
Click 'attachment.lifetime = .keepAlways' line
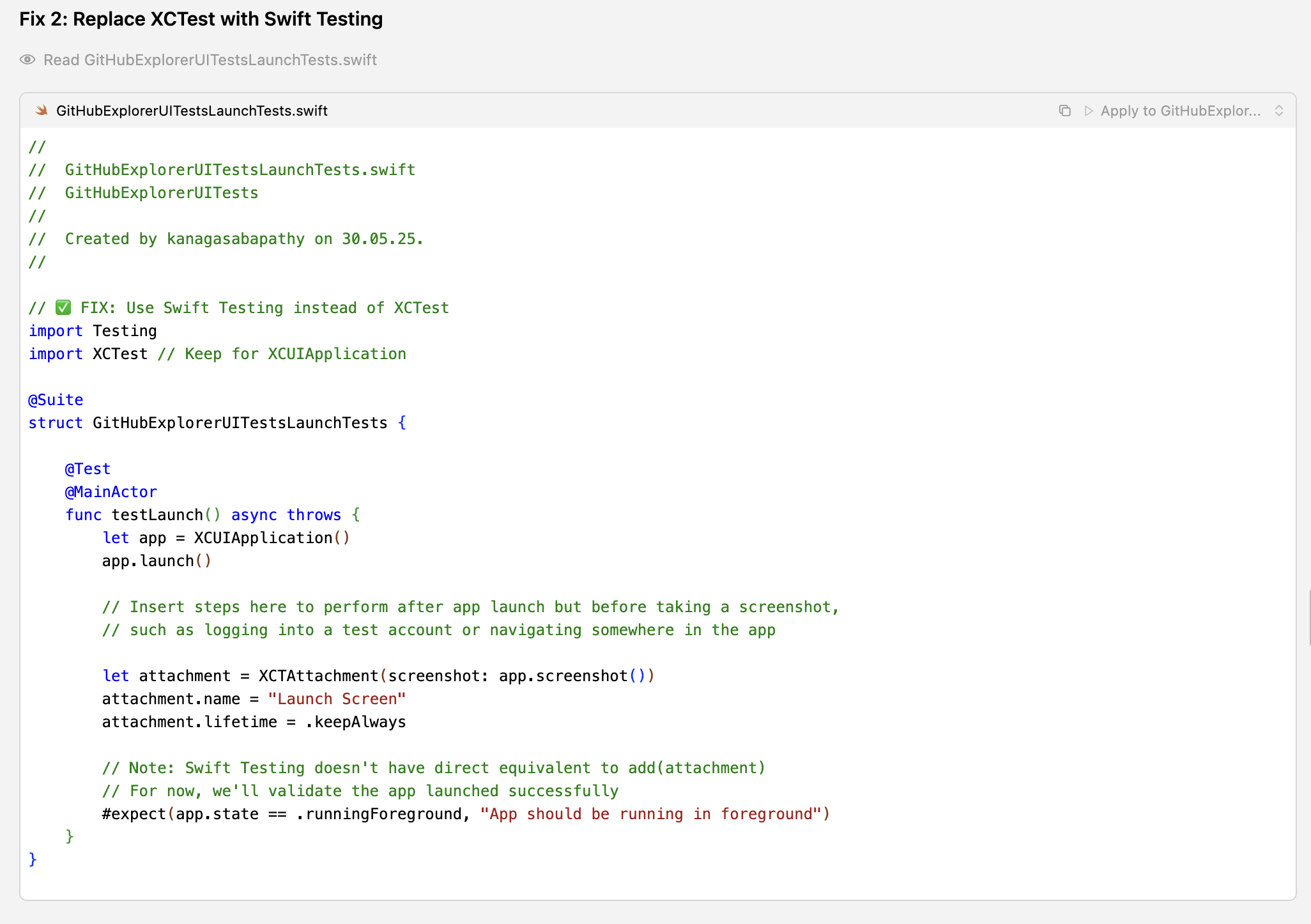tap(254, 722)
